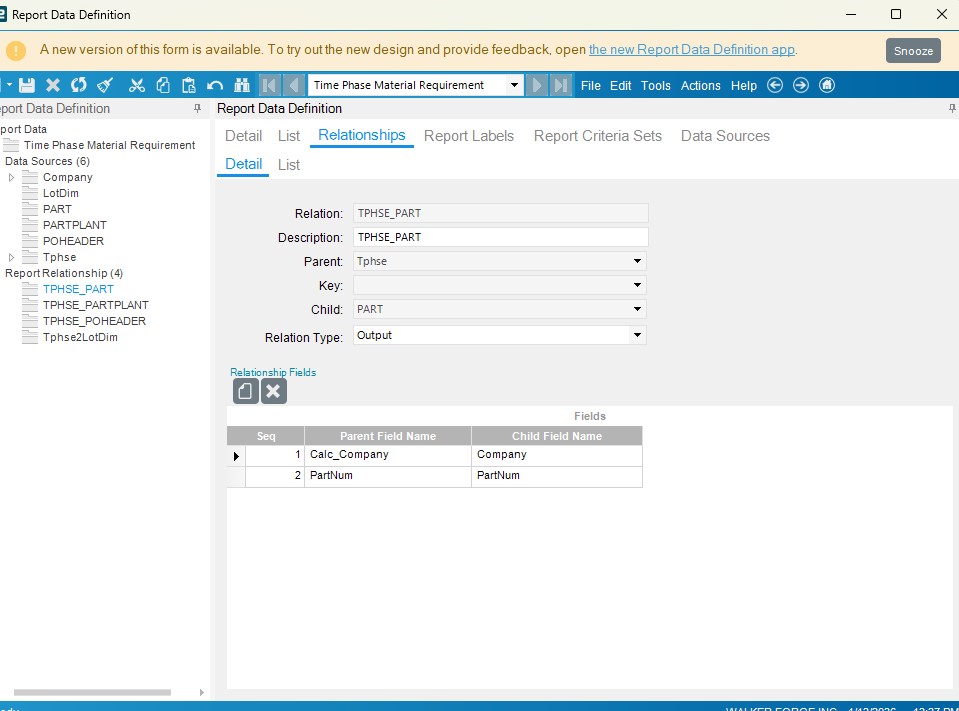The image size is (959, 711).
Task: Open search with the binoculars icon
Action: pos(242,86)
